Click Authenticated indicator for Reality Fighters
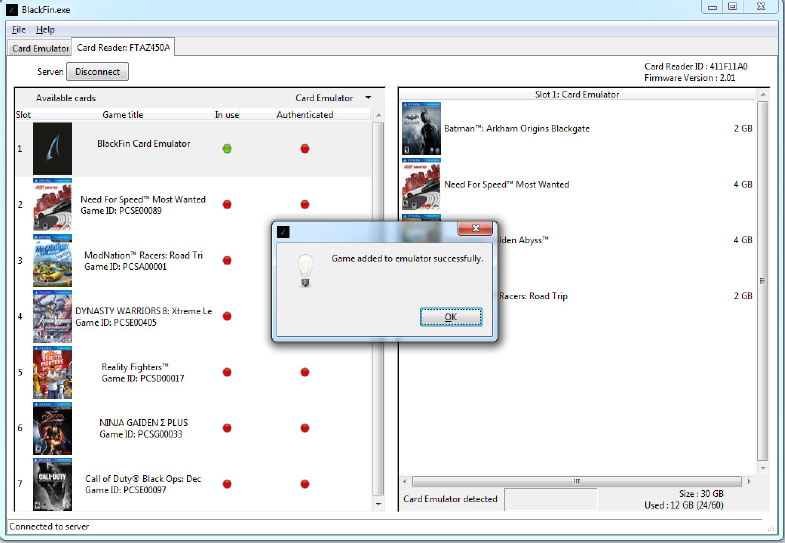The width and height of the screenshot is (785, 543). (x=304, y=372)
